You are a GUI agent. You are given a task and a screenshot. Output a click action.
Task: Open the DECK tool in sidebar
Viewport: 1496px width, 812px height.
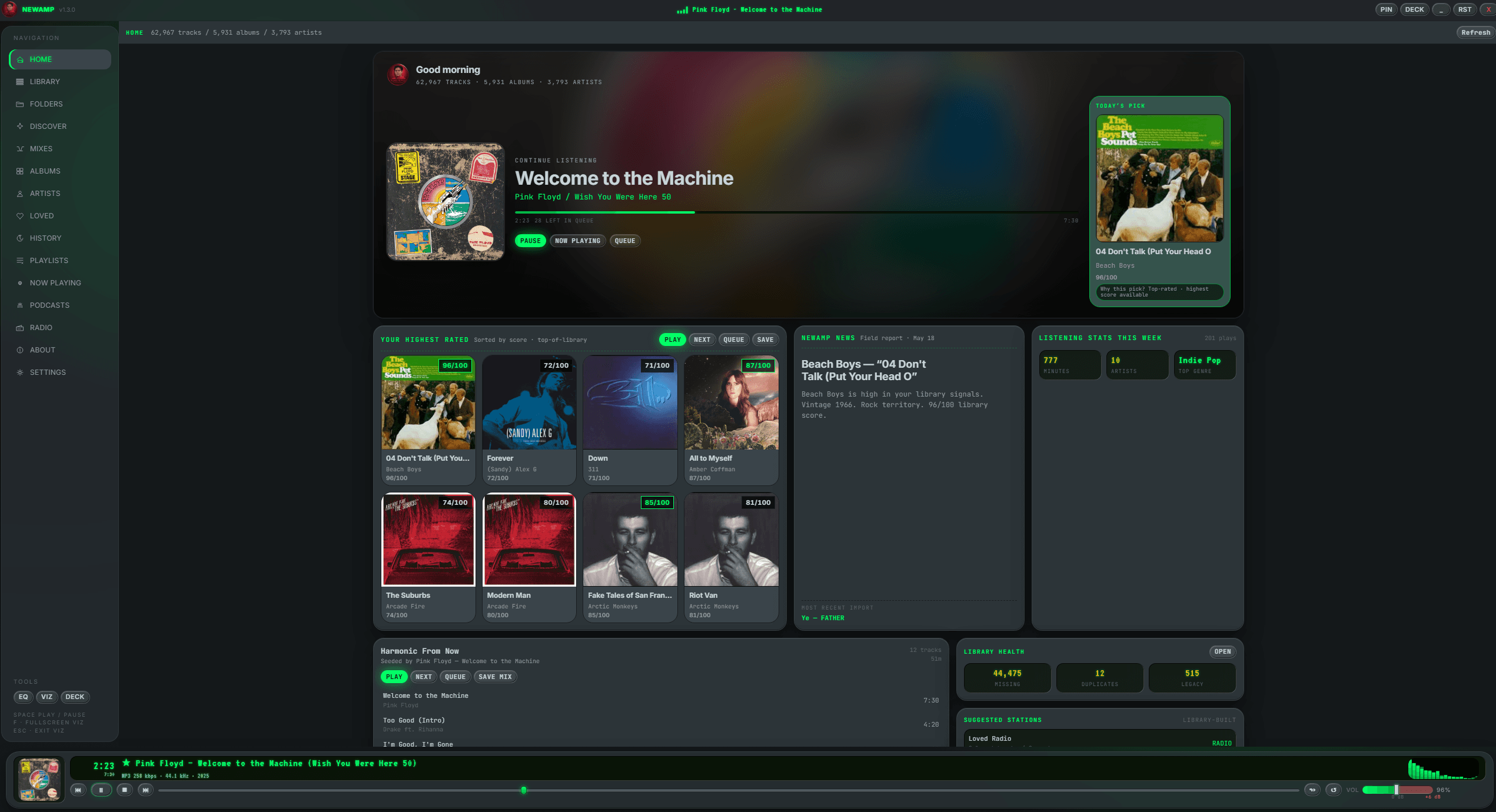coord(75,697)
